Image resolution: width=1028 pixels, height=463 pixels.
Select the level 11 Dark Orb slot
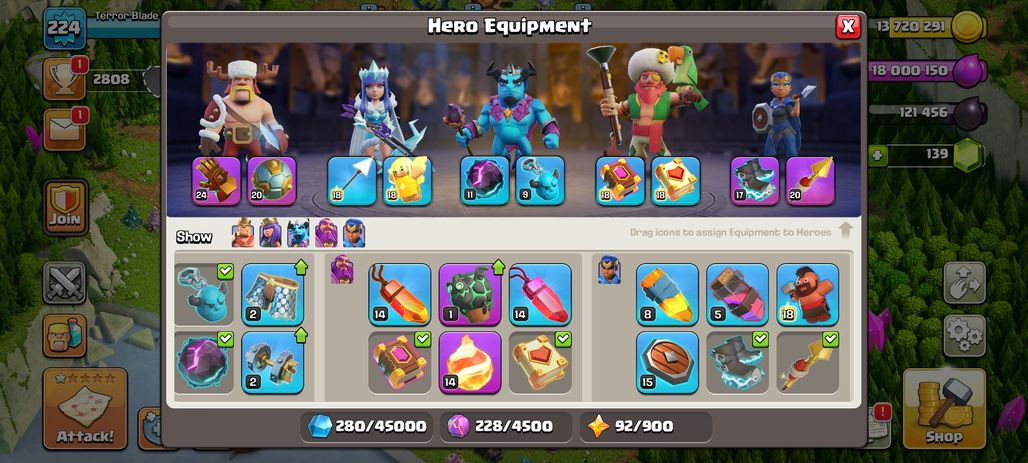pos(484,181)
